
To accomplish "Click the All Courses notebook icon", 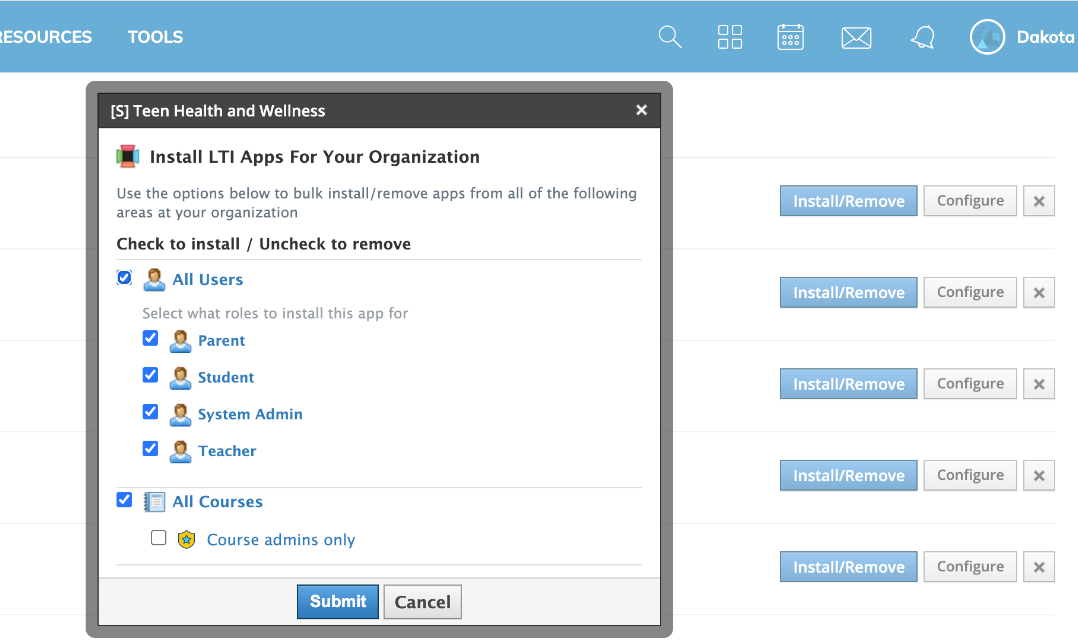I will 154,501.
